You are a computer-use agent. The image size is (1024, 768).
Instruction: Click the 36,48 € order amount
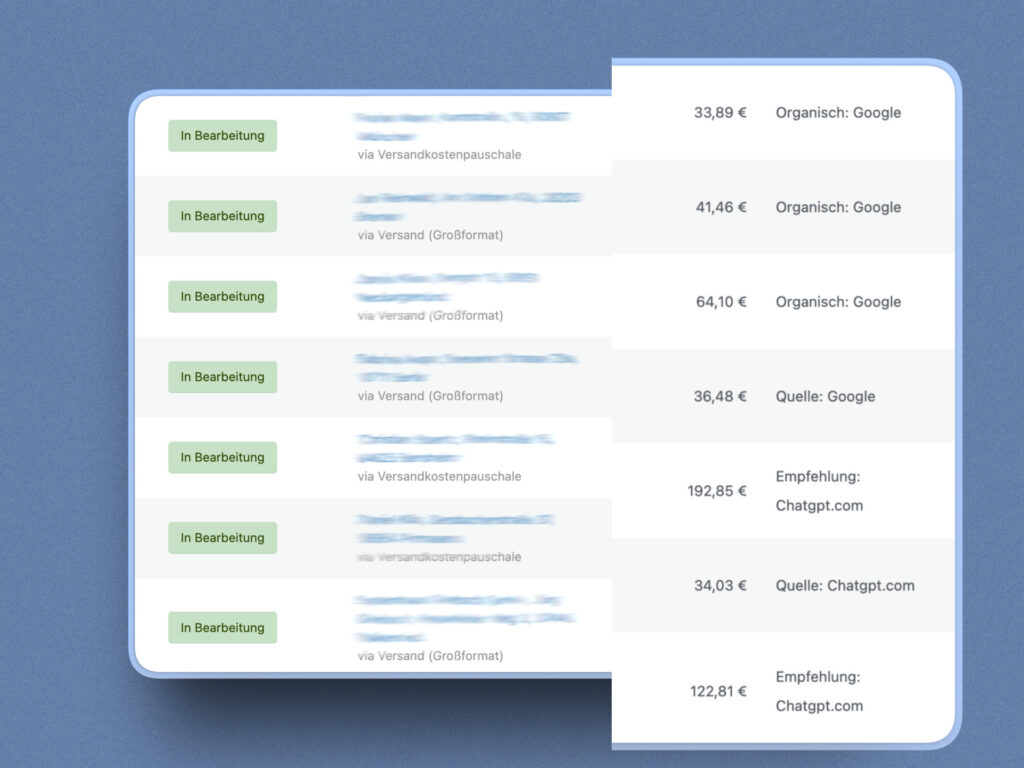click(720, 396)
